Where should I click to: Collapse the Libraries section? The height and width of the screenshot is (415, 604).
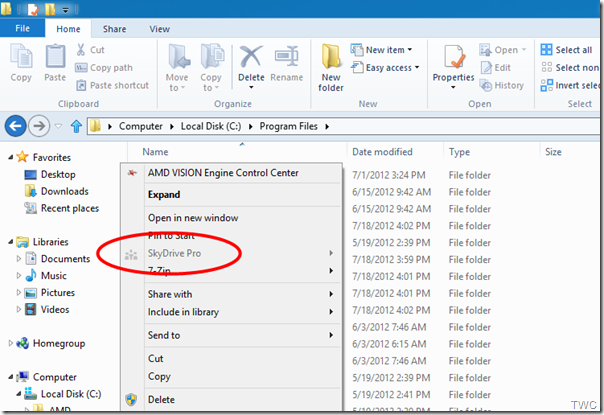(x=11, y=242)
